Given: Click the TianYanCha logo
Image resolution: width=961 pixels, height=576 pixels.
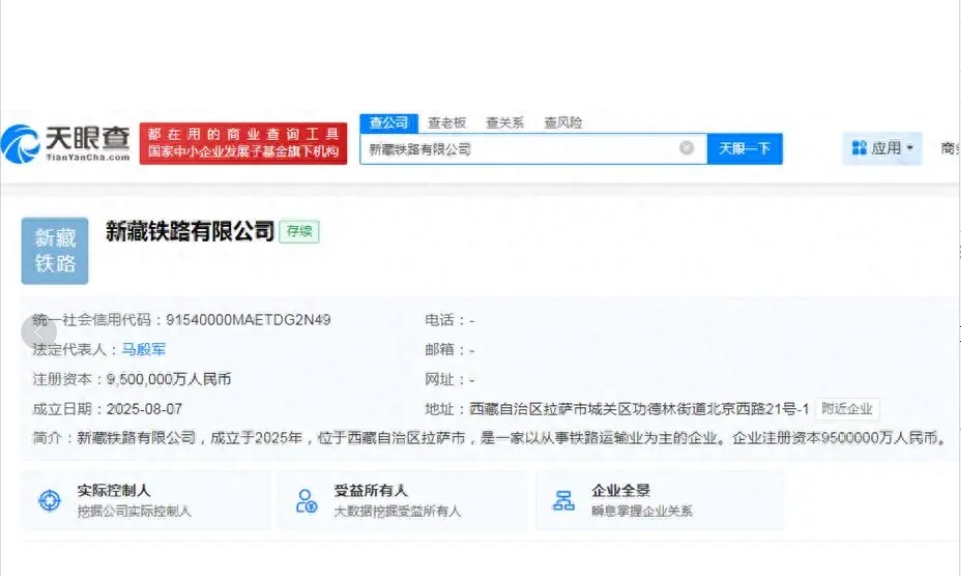Looking at the screenshot, I should [x=65, y=143].
